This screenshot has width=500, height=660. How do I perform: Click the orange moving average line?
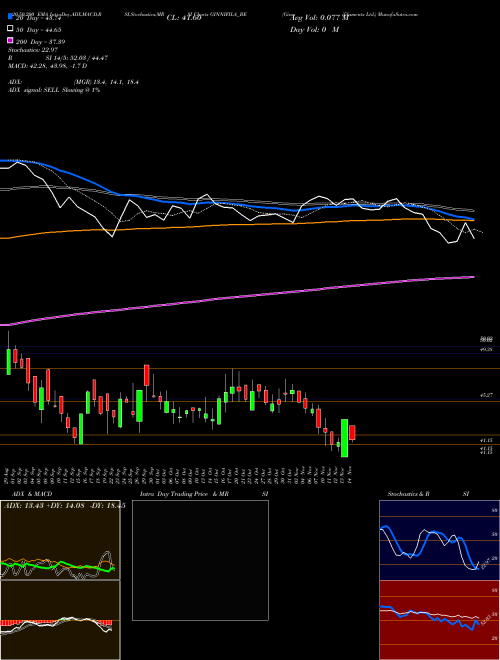[236, 225]
